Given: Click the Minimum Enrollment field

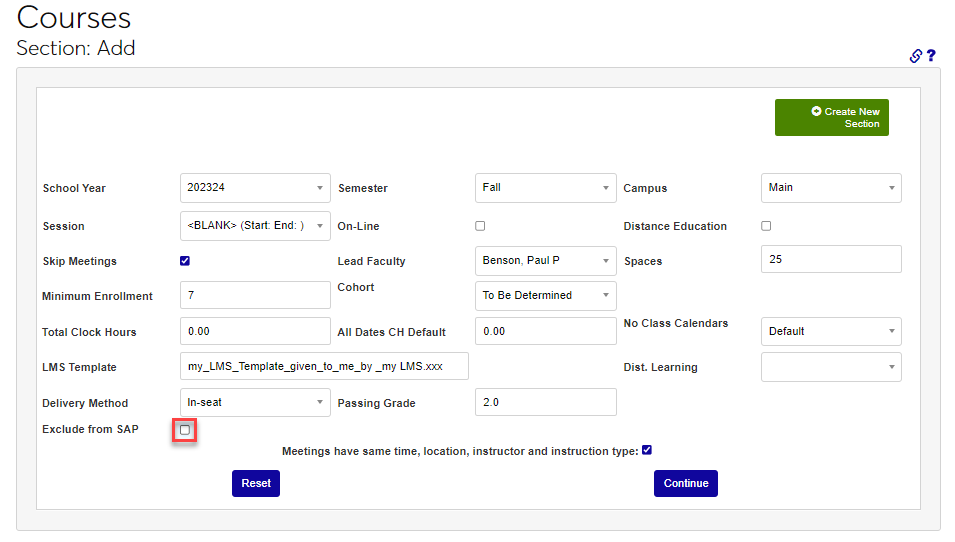Looking at the screenshot, I should click(255, 296).
